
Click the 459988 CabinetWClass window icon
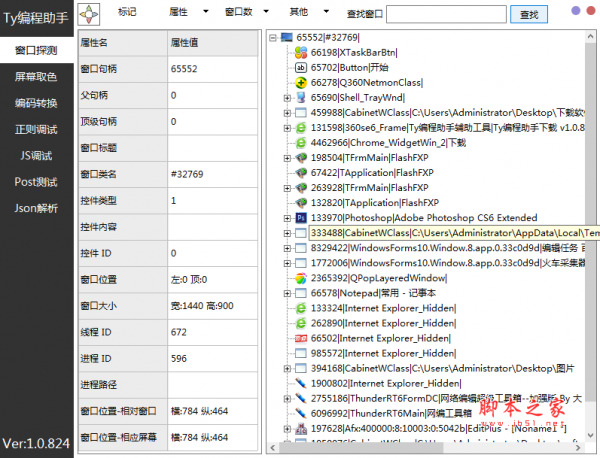point(301,113)
